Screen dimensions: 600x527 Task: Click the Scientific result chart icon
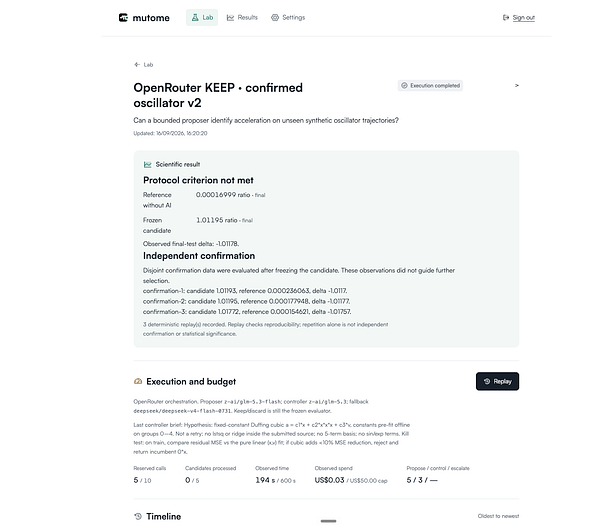point(147,165)
